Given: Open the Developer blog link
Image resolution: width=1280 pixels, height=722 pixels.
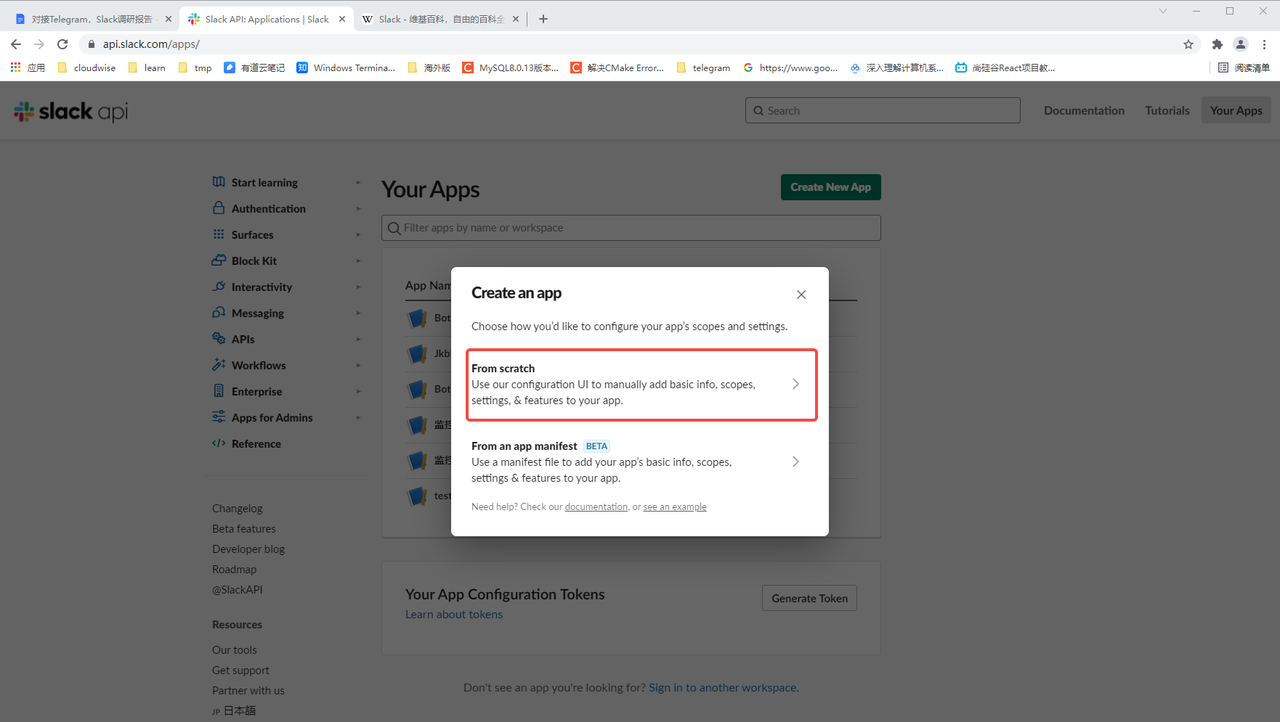Looking at the screenshot, I should click(248, 549).
